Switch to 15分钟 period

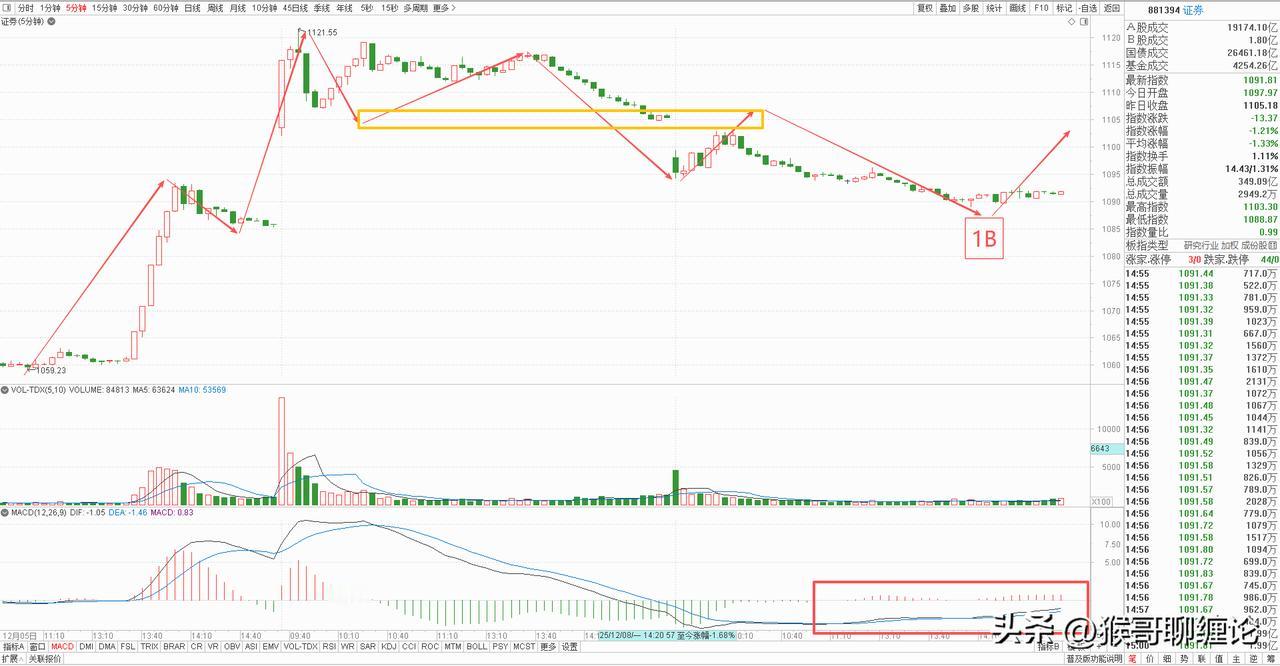click(x=104, y=7)
